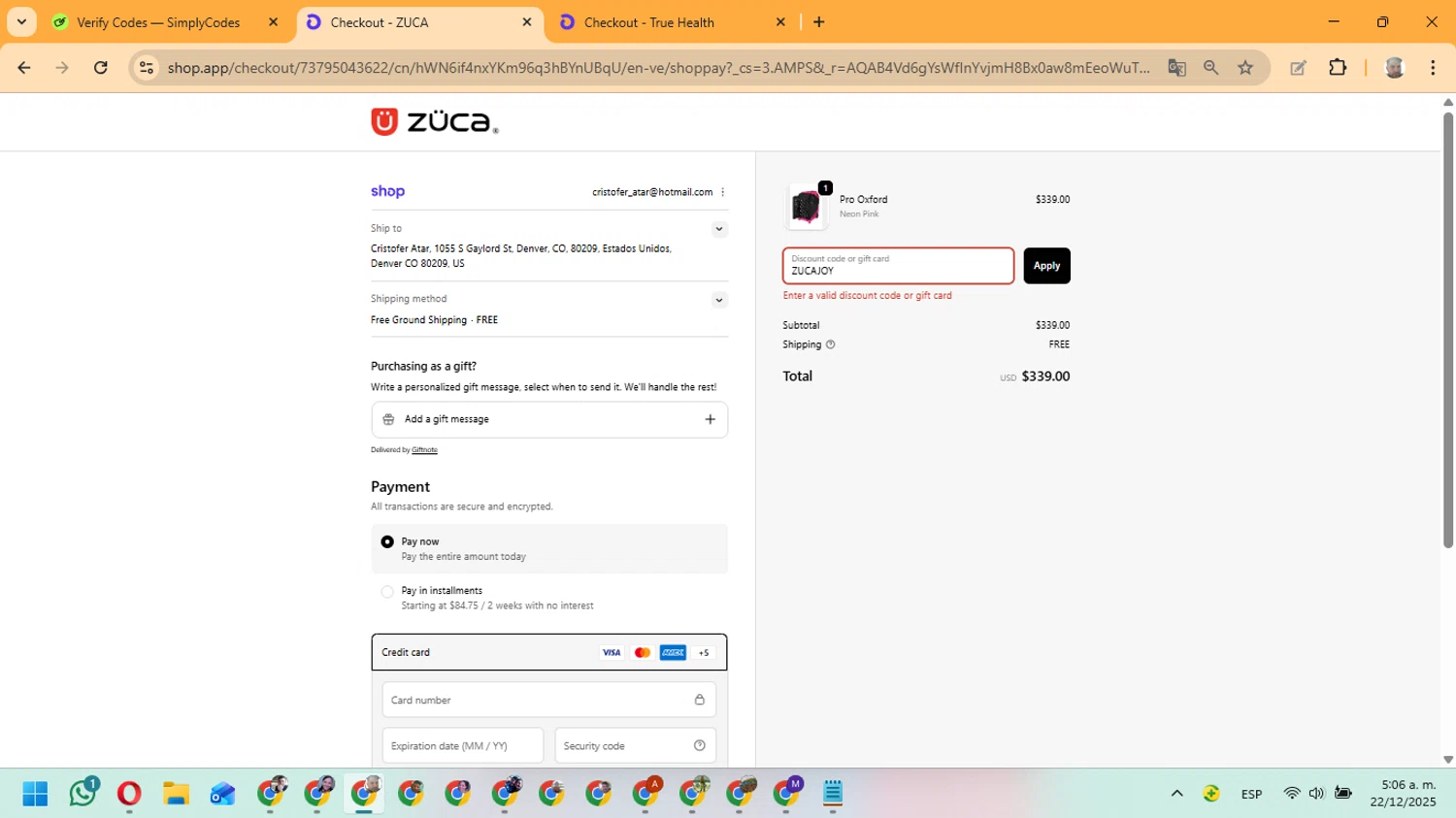Show hidden system tray icons
This screenshot has height=818, width=1456.
click(x=1176, y=794)
